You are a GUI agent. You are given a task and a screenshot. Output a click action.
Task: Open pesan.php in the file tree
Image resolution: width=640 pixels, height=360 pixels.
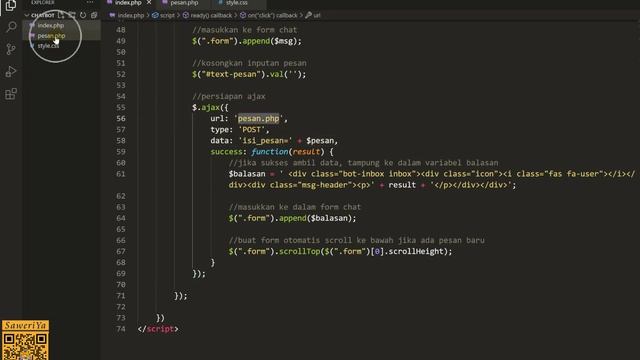[51, 36]
